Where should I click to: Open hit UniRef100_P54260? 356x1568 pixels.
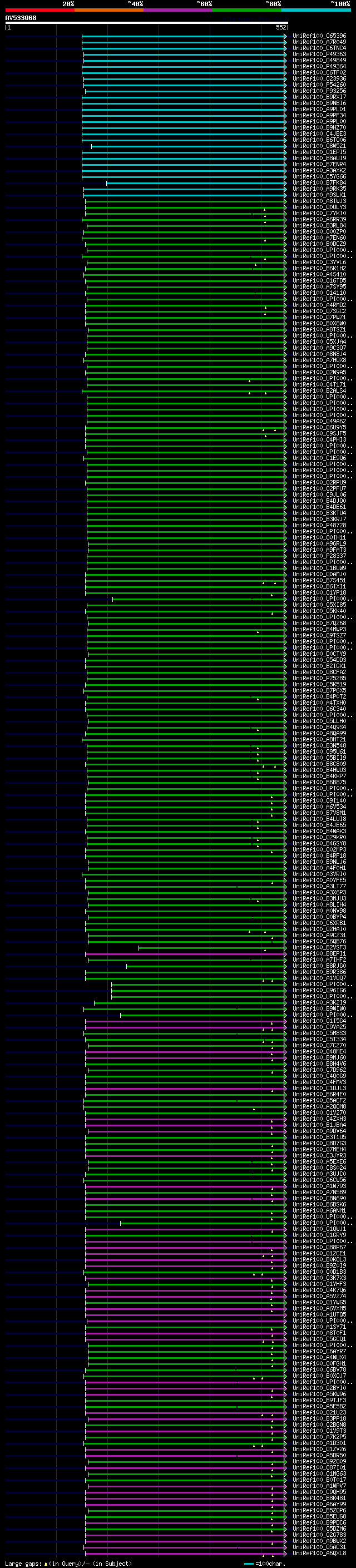(x=319, y=85)
